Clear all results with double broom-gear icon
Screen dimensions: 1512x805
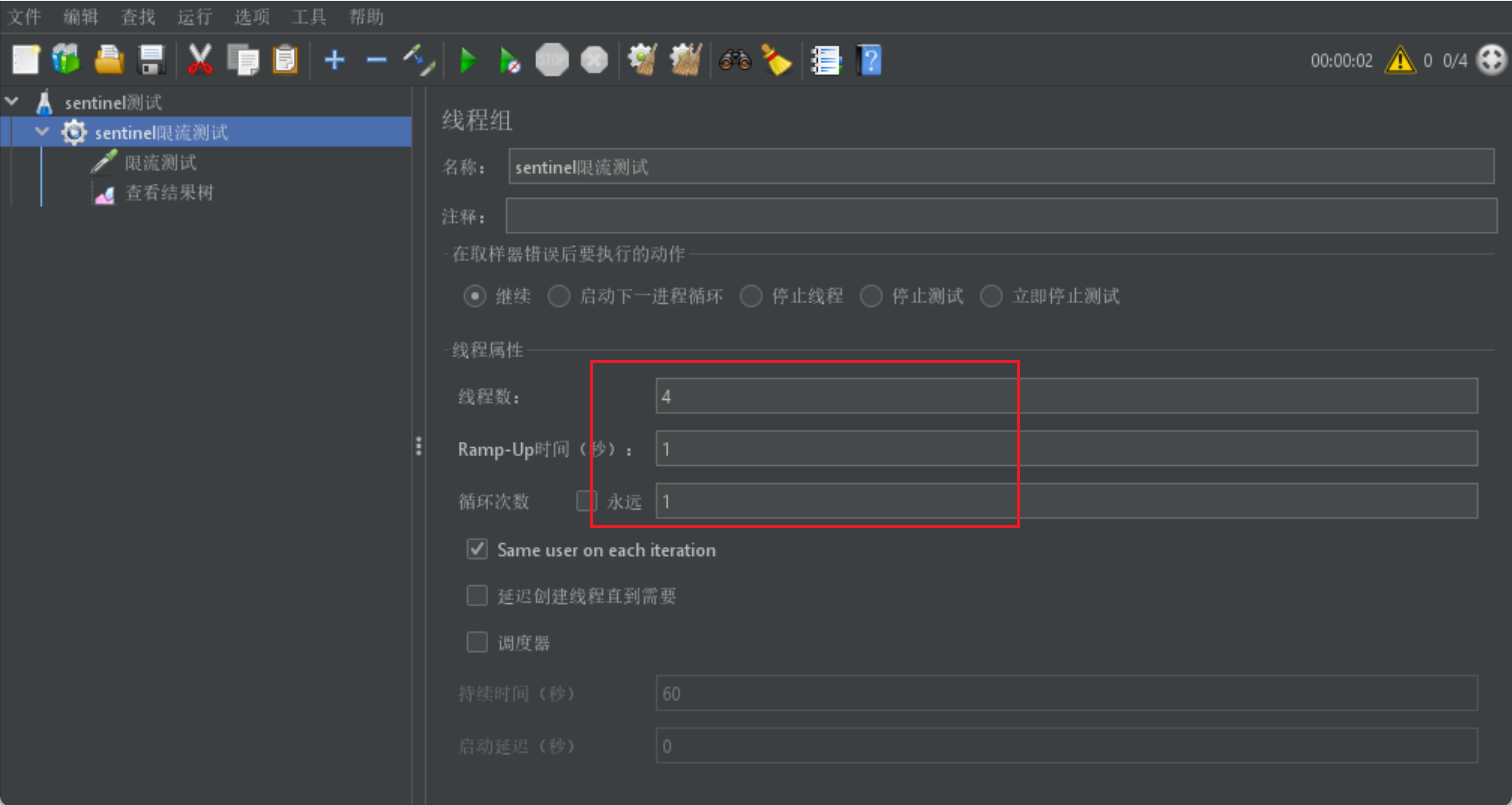click(x=685, y=60)
